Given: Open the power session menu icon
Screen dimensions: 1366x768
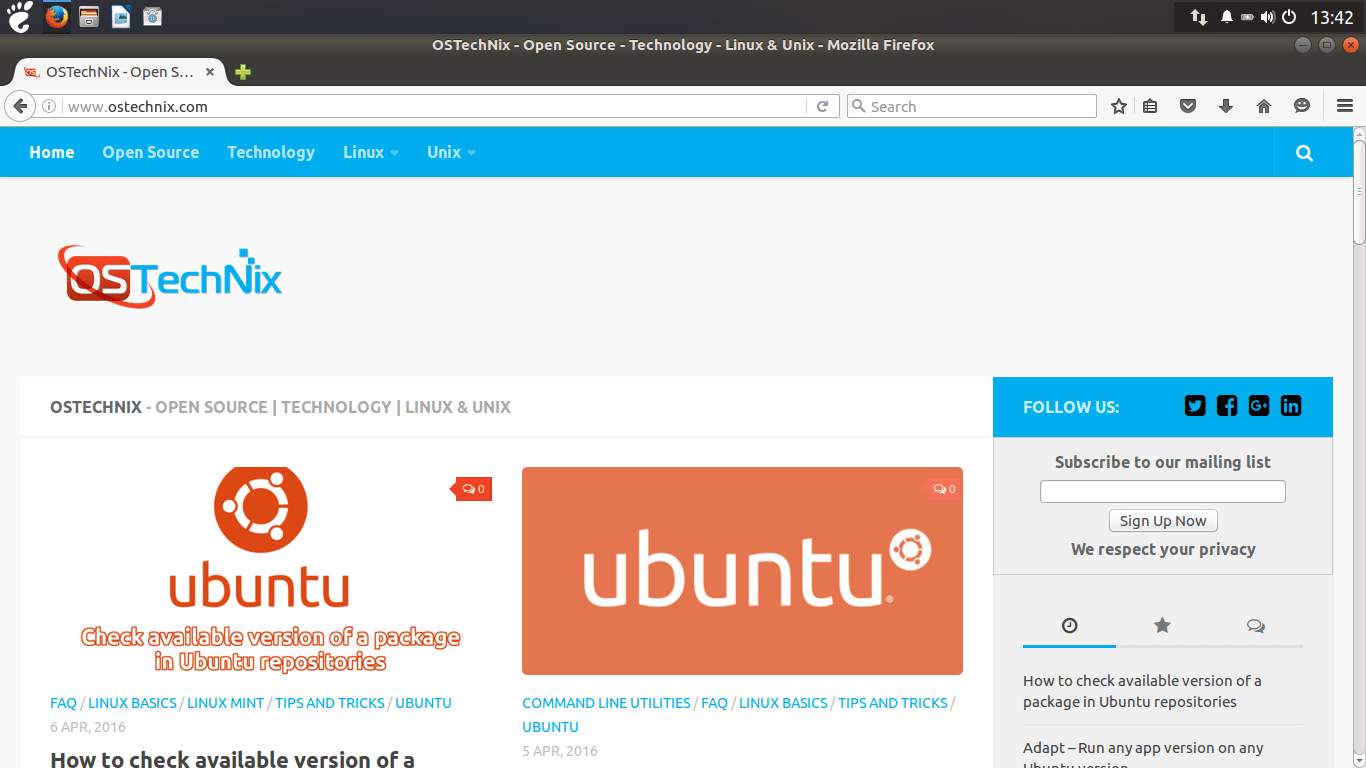Looking at the screenshot, I should click(x=1289, y=17).
